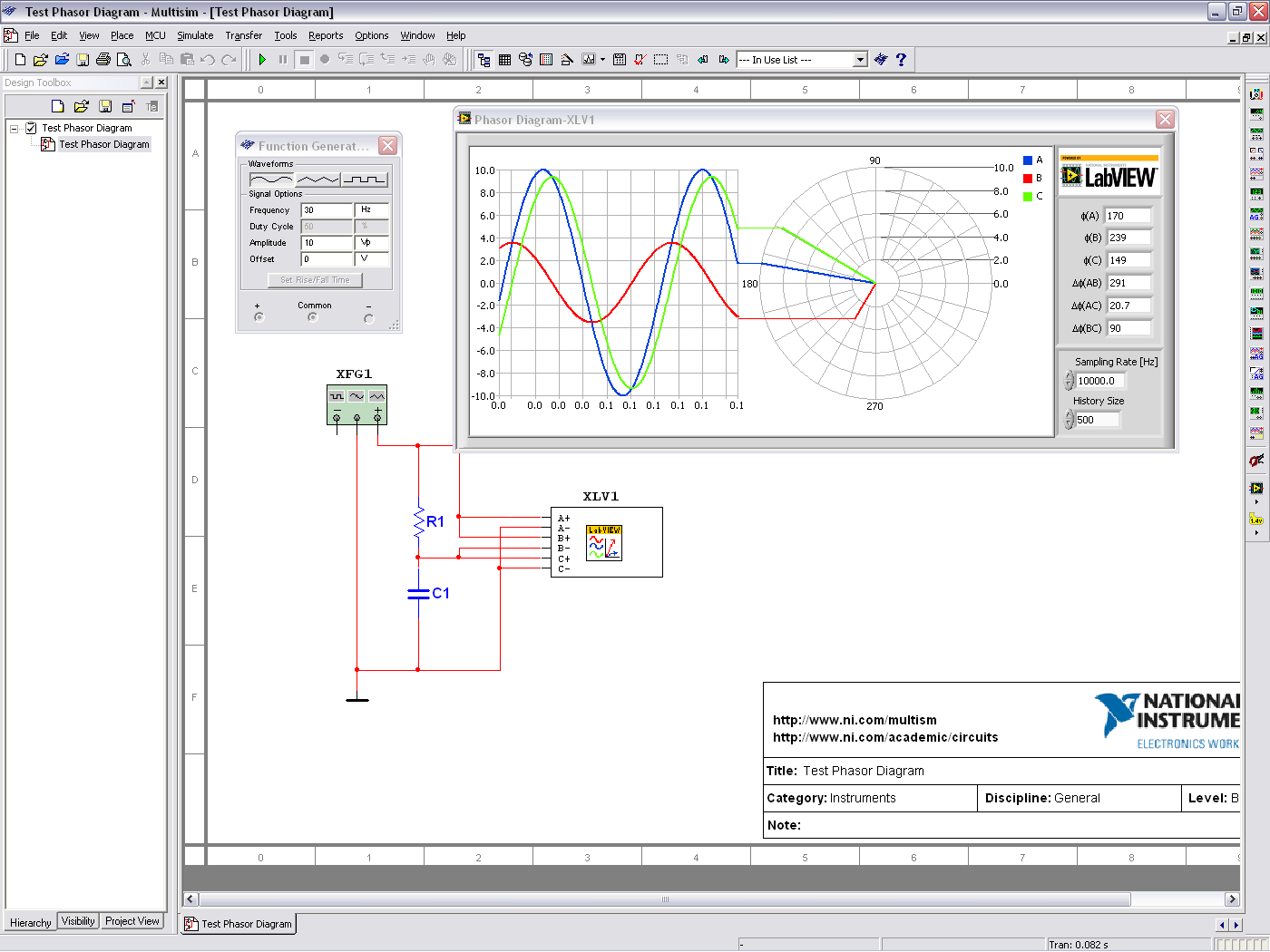Switch to the Visibility tab
This screenshot has width=1270, height=952.
[77, 921]
